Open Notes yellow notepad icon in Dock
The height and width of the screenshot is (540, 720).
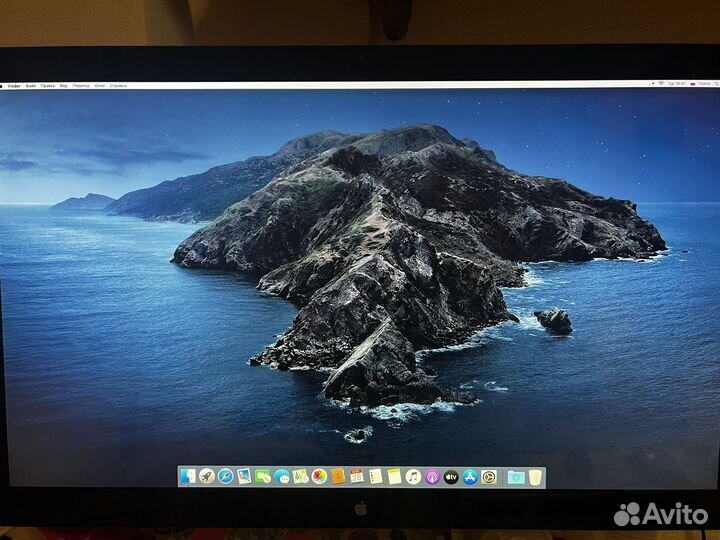pos(394,477)
